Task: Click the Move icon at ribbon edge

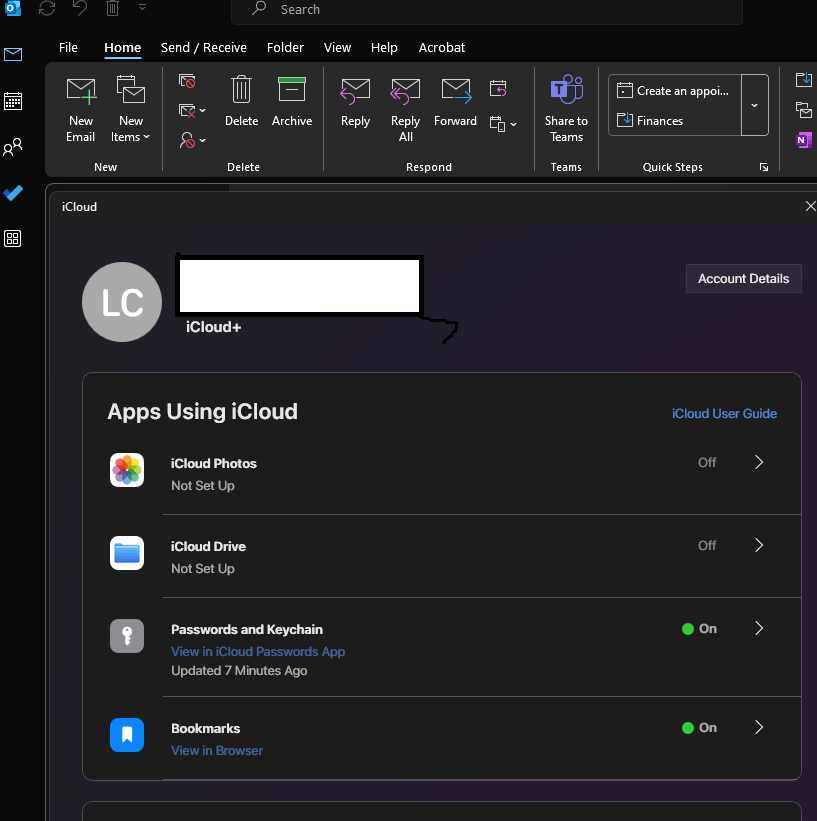Action: click(x=803, y=80)
